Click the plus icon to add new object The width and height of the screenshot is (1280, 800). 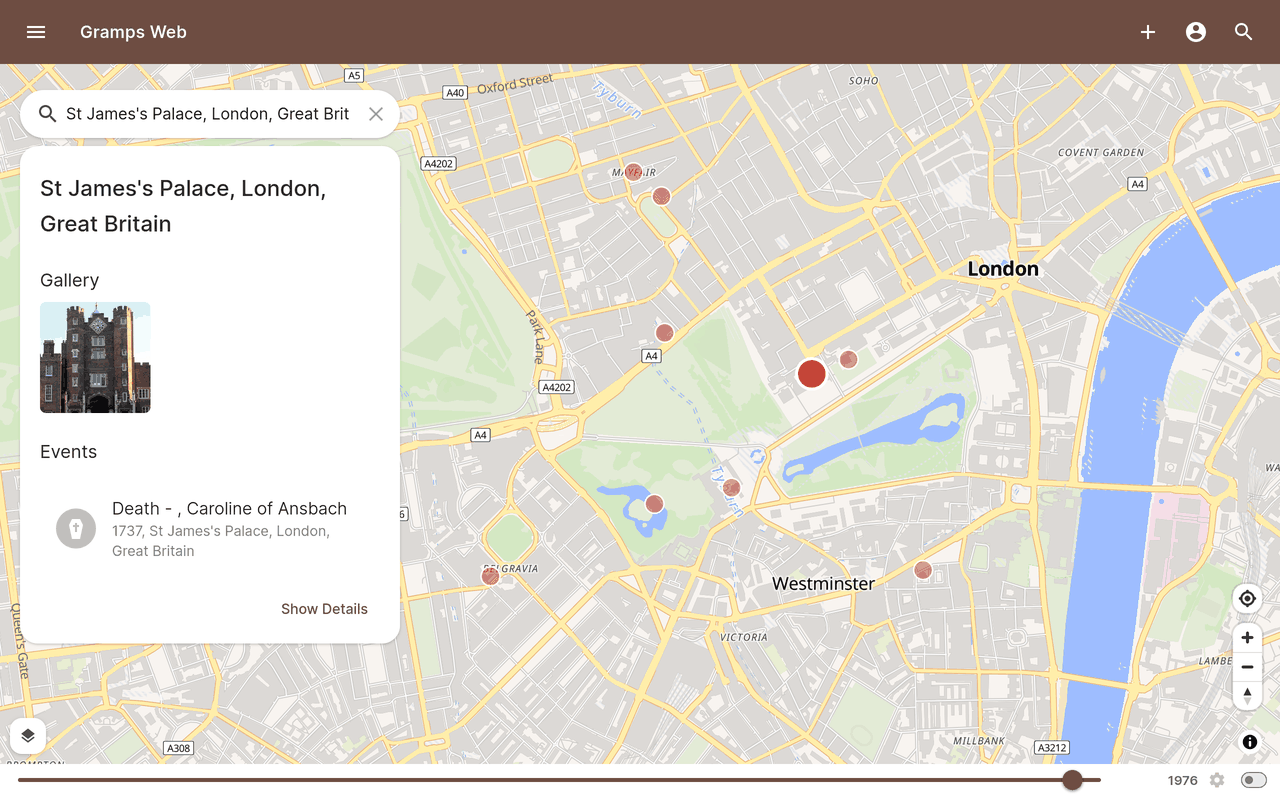1148,32
